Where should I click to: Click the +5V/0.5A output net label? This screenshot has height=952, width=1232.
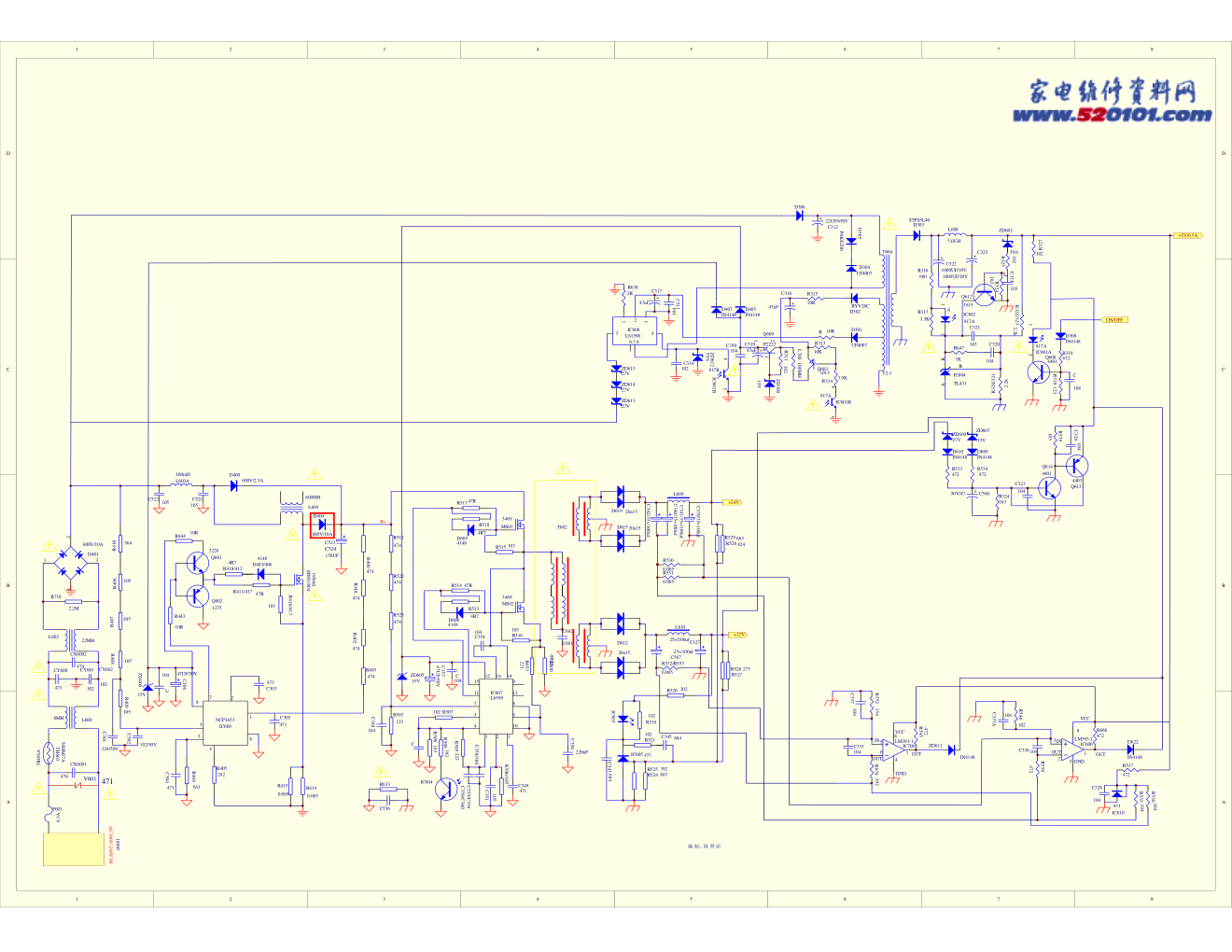tap(1187, 236)
